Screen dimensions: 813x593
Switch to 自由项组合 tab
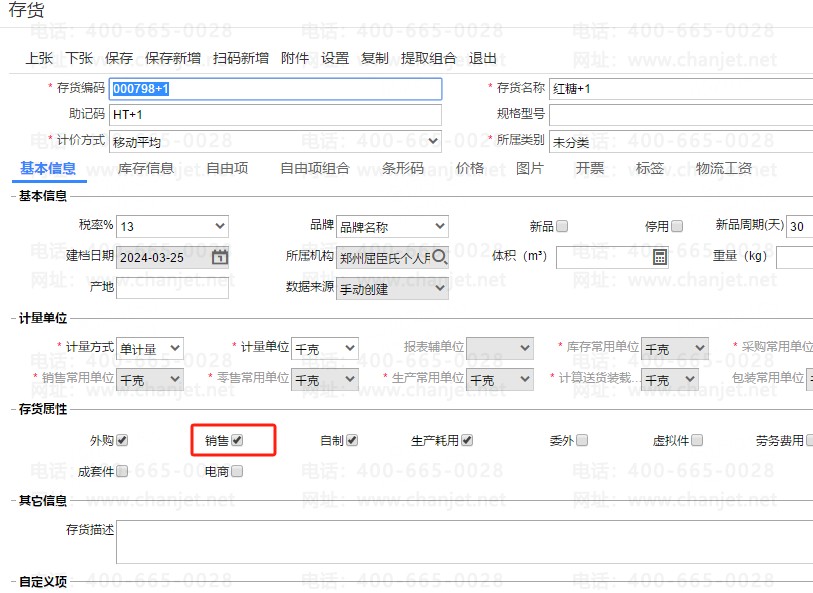click(x=315, y=168)
